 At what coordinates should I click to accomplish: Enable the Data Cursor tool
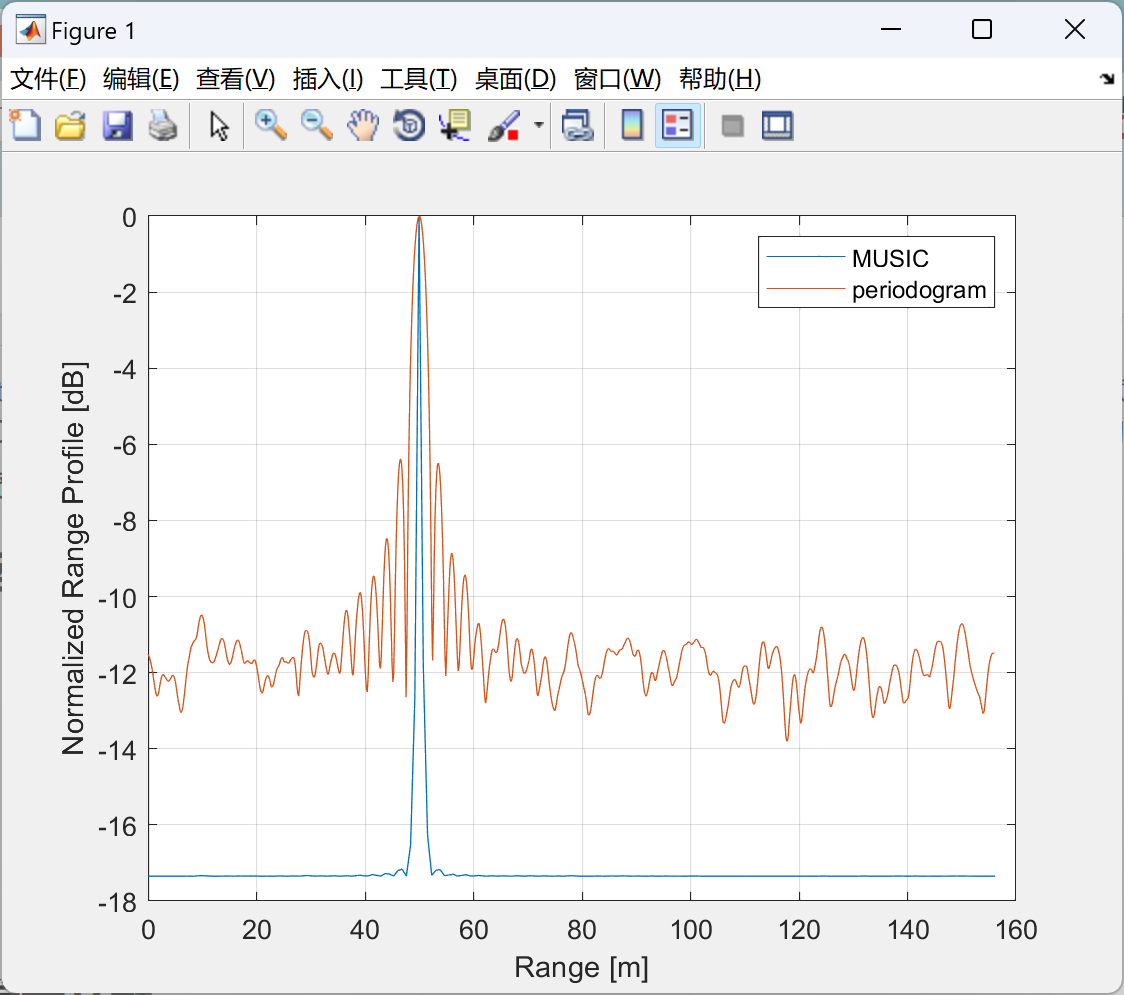click(x=454, y=125)
